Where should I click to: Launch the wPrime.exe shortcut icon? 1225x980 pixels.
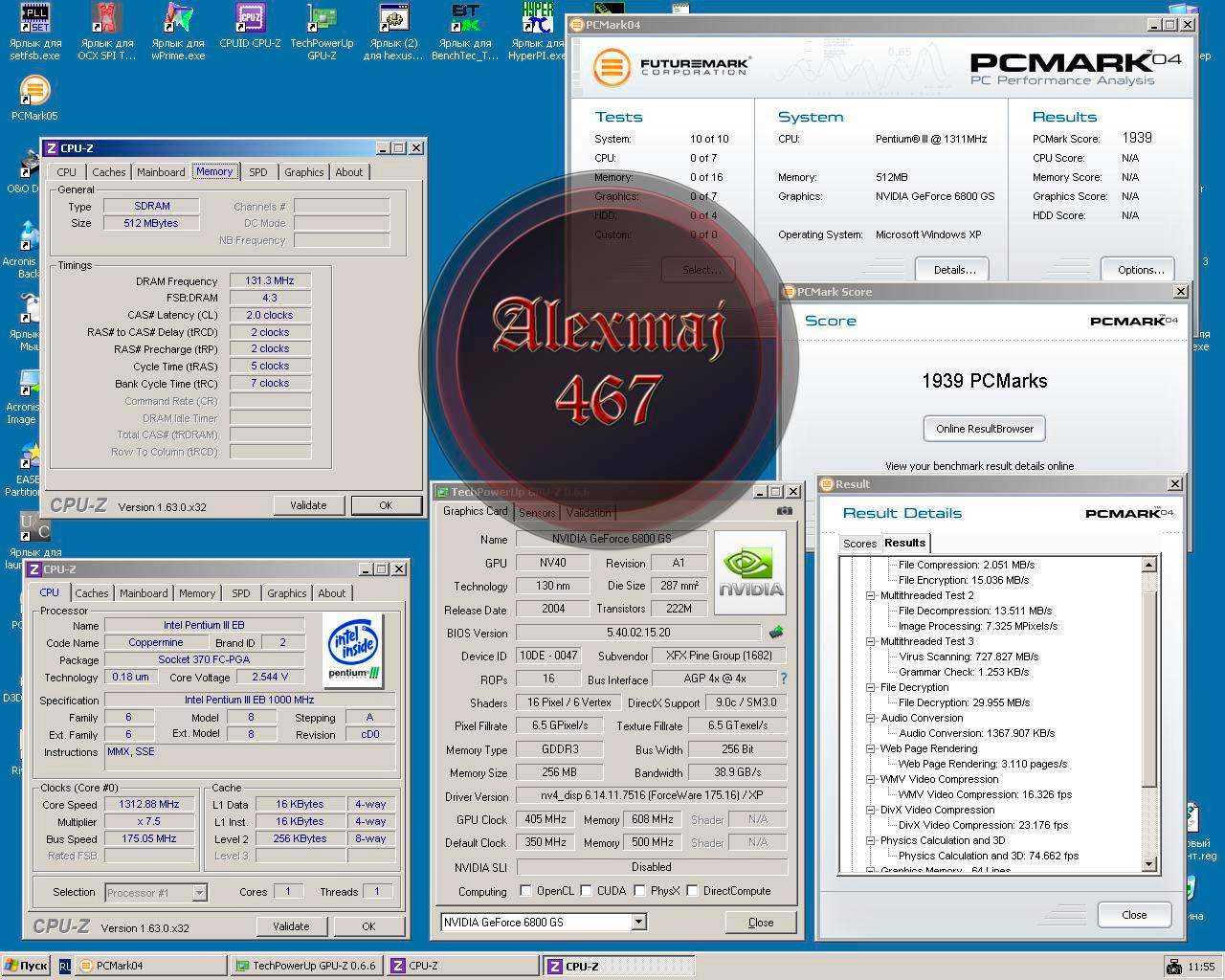tap(178, 31)
